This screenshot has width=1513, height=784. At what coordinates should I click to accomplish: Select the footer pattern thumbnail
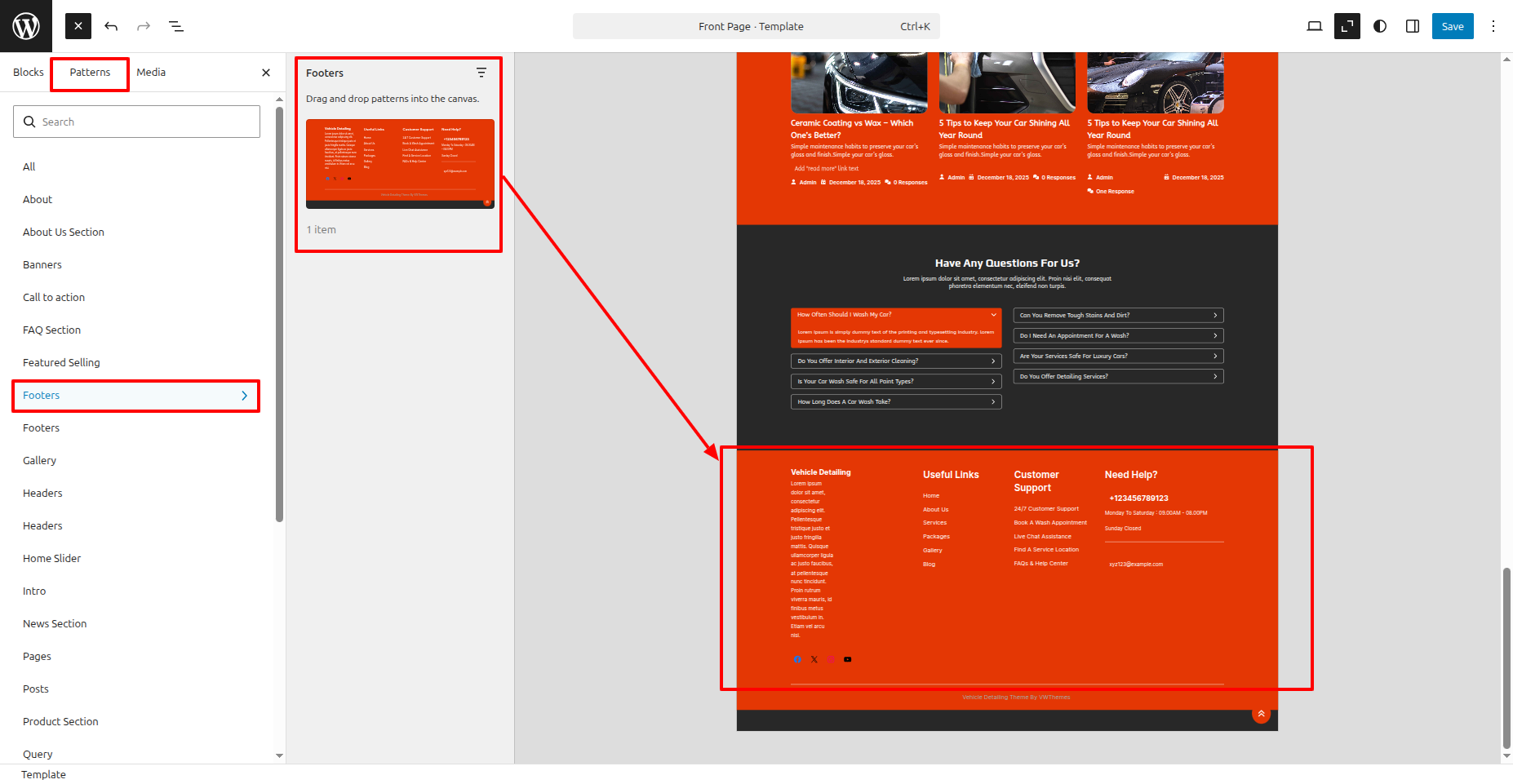coord(400,164)
